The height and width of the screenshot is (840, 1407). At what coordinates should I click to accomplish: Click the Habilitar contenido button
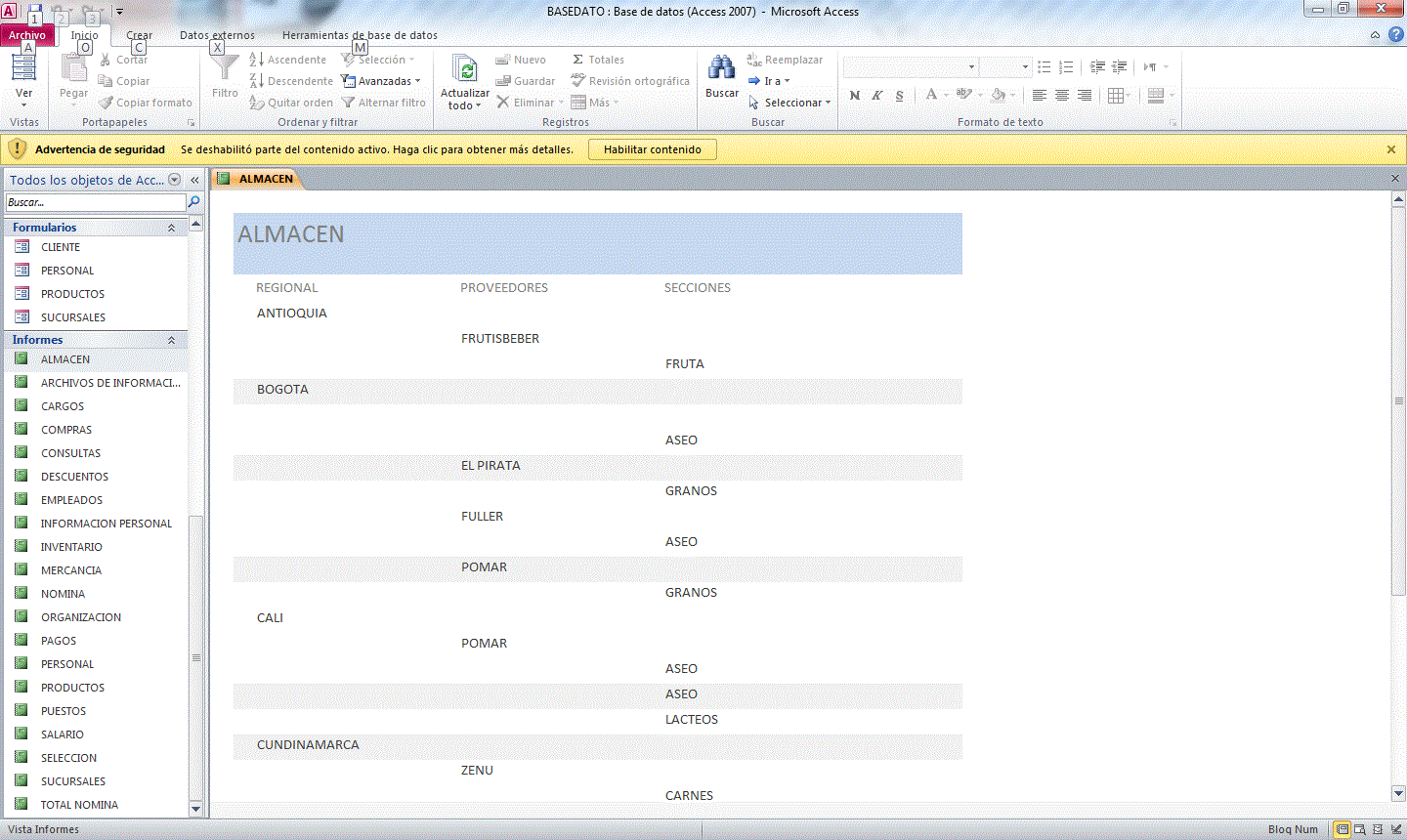coord(651,149)
